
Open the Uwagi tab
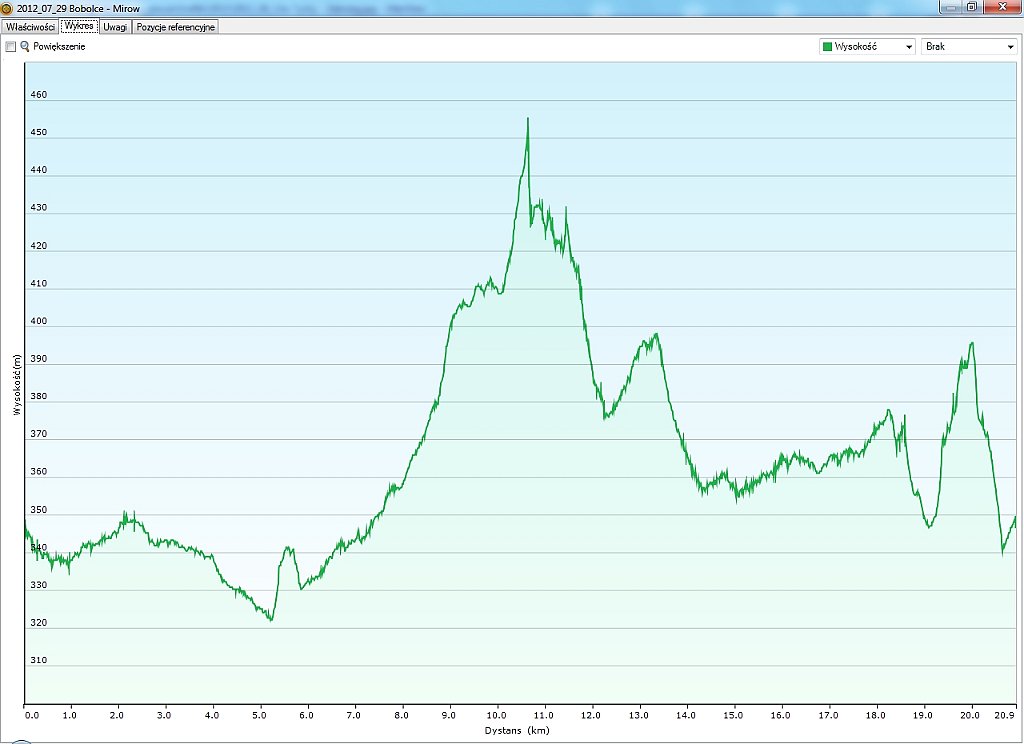click(x=115, y=27)
